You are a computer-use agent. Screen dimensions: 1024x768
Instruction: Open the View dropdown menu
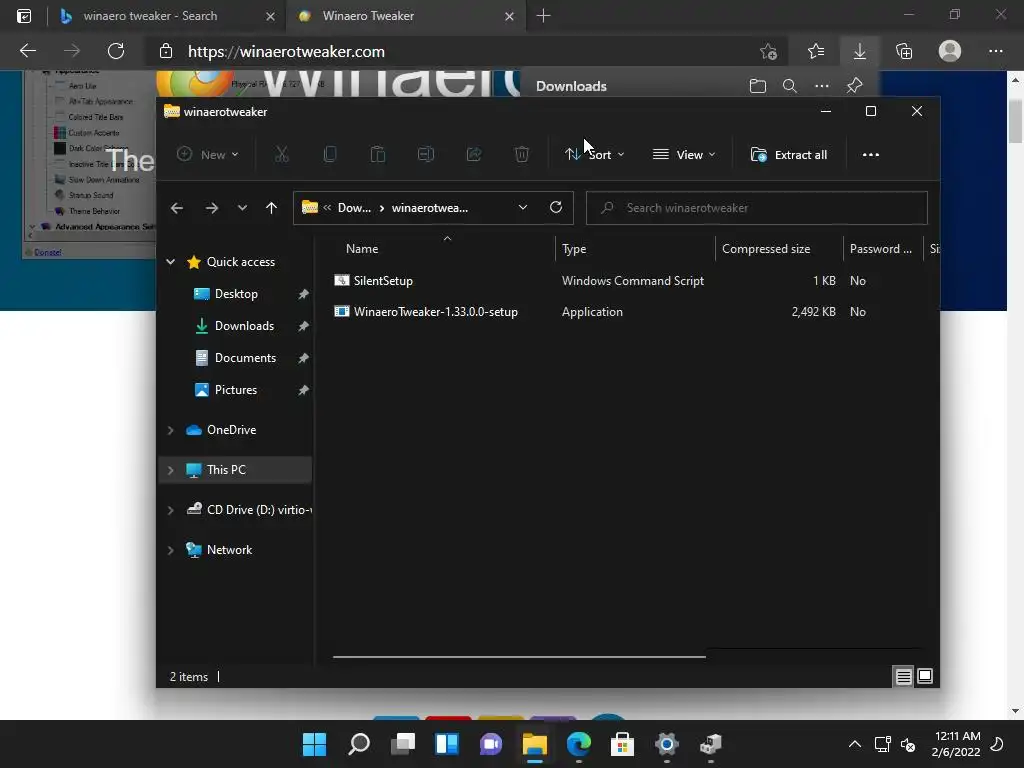coord(684,155)
